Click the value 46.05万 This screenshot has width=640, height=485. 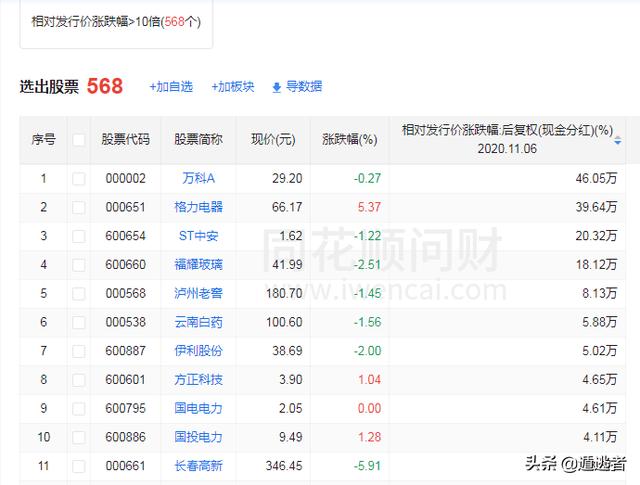(x=596, y=178)
